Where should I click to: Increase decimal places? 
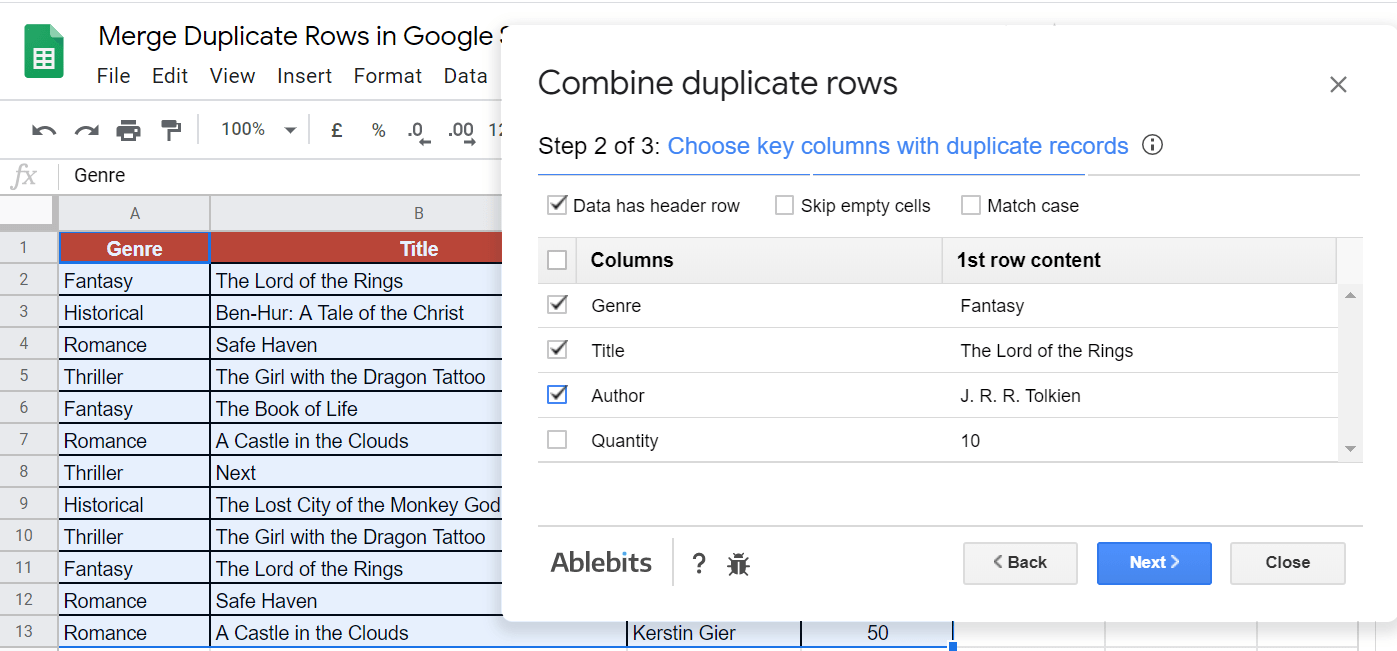[x=460, y=130]
